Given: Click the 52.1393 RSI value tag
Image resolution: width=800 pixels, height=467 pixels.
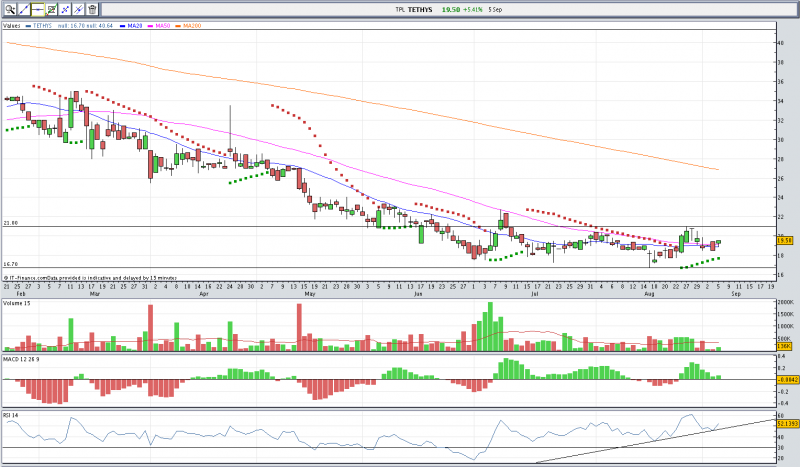Looking at the screenshot, I should click(x=786, y=423).
